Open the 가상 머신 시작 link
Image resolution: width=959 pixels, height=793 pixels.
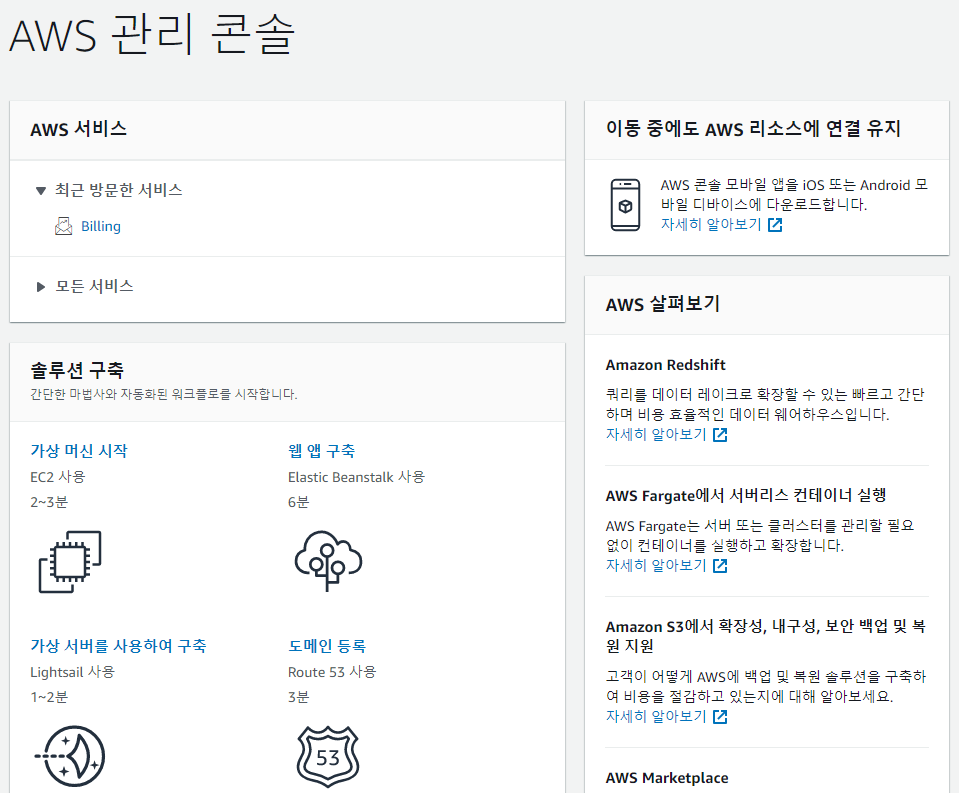79,451
